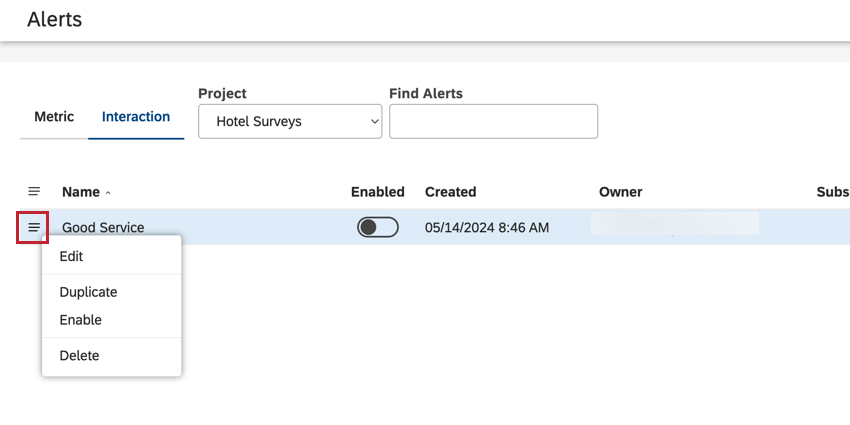This screenshot has width=850, height=425.
Task: Click the 05/14/2024 8:46 AM created date cell
Action: tap(486, 228)
